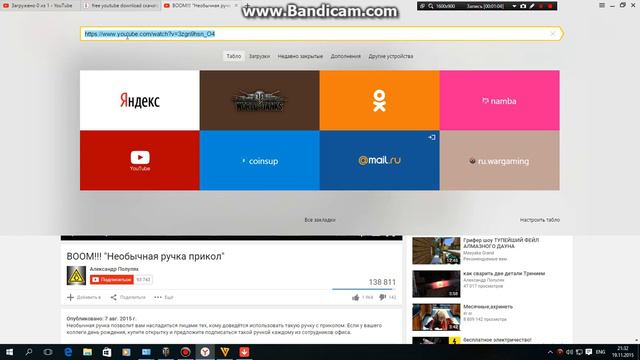Click the 138 811 view count
This screenshot has height=360, width=640.
[382, 282]
